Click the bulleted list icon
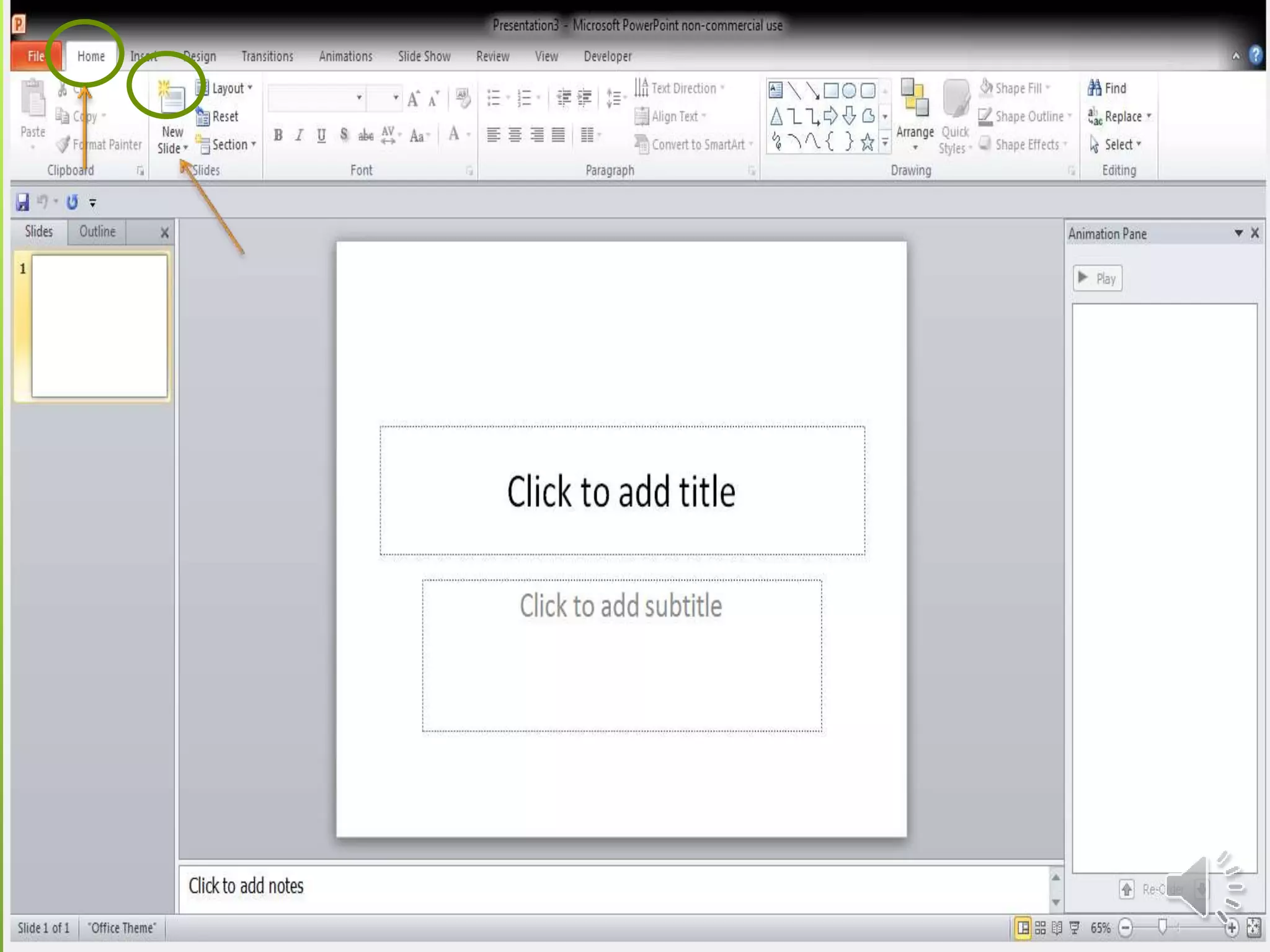The height and width of the screenshot is (952, 1270). (494, 98)
